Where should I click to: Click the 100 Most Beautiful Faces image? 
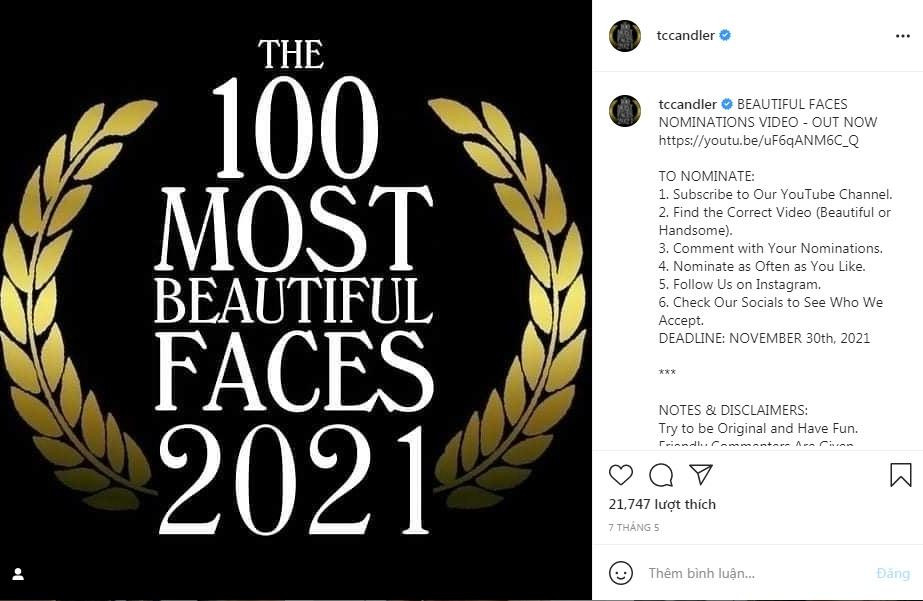pos(296,300)
